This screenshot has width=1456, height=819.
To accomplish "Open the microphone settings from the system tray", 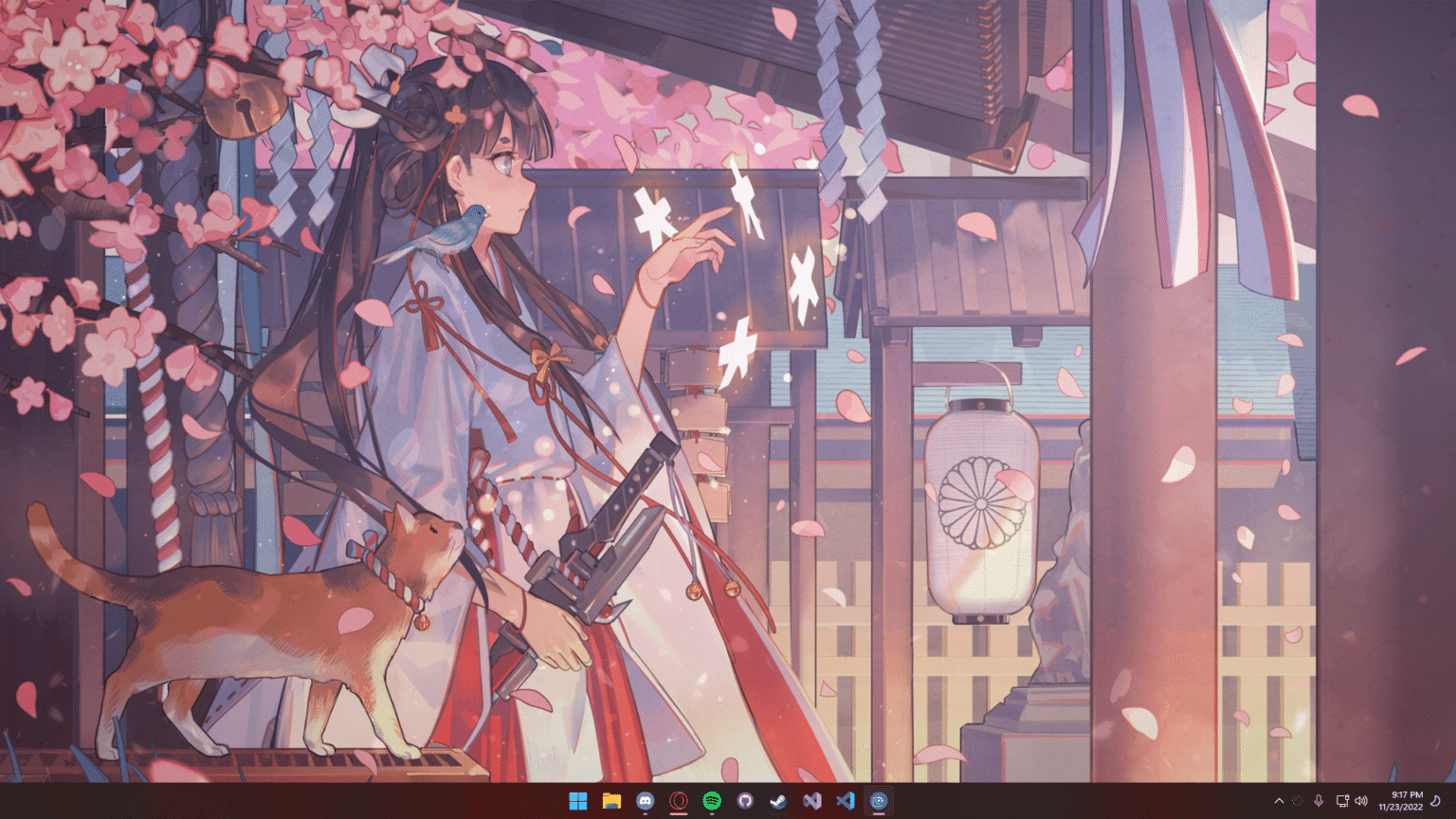I will pyautogui.click(x=1319, y=801).
